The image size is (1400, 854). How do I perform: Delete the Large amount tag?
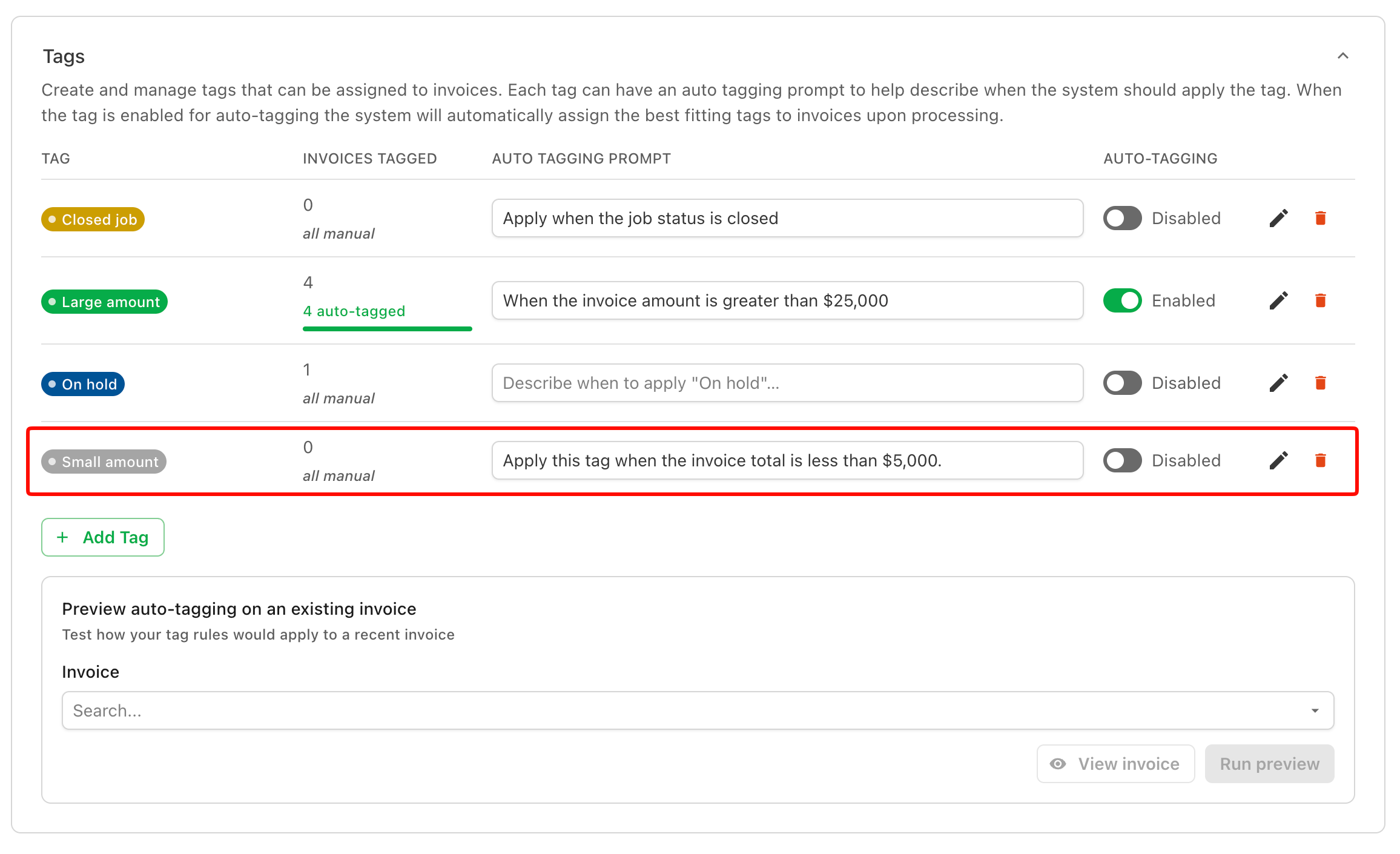coord(1320,300)
